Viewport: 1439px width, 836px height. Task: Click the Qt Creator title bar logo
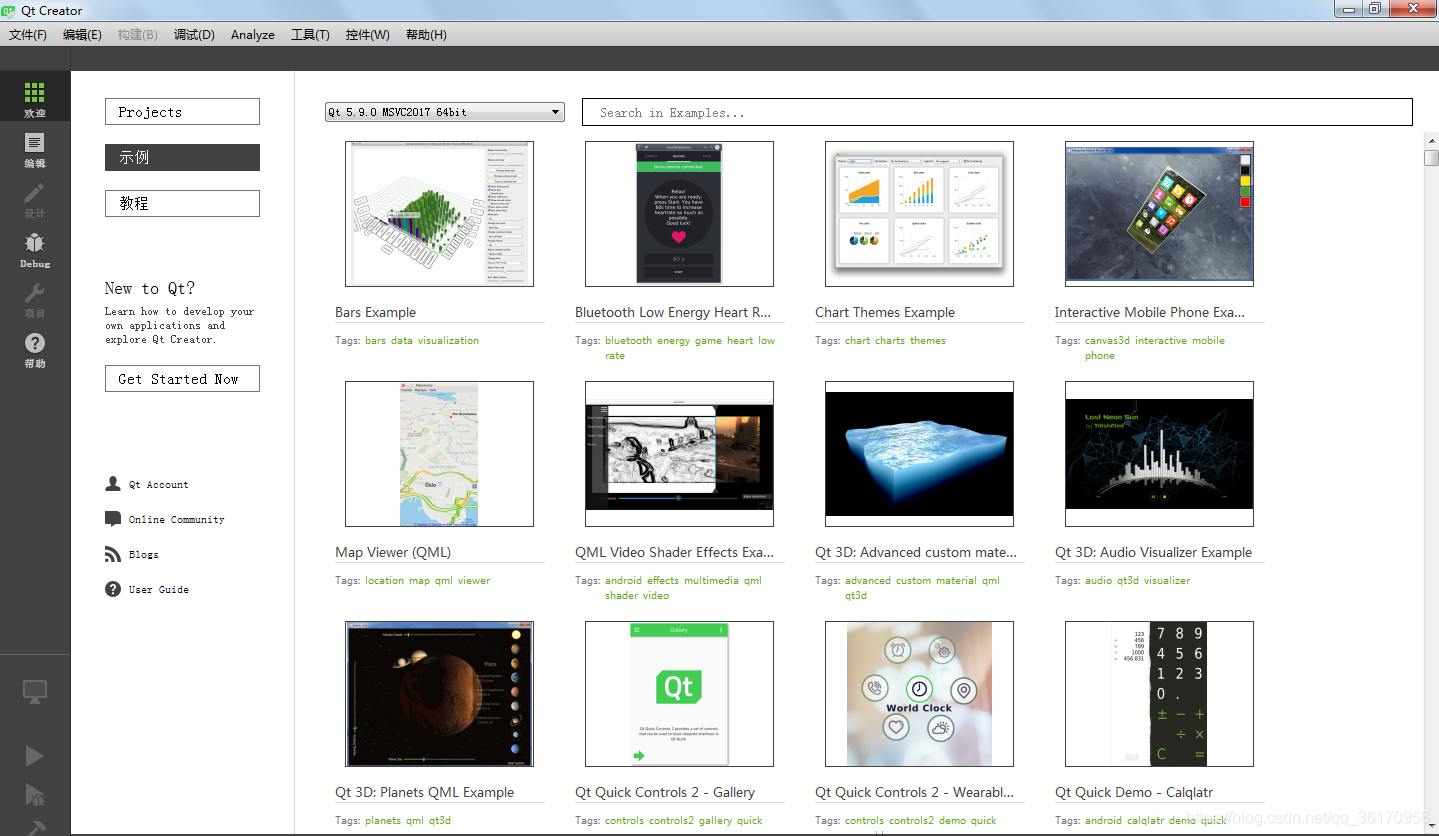point(10,10)
